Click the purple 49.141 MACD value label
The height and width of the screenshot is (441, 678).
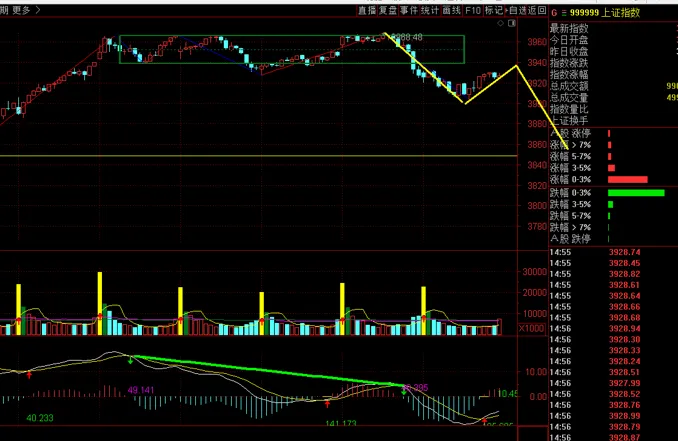pos(141,390)
